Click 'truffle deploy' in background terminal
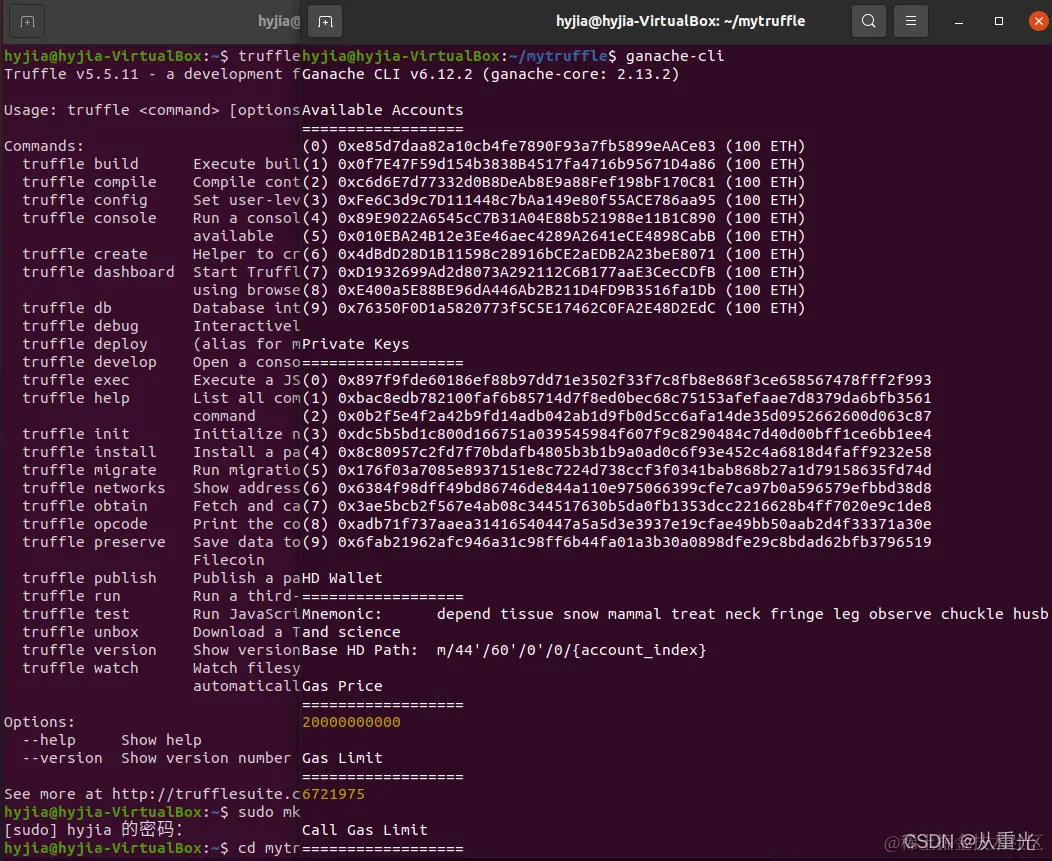 85,344
